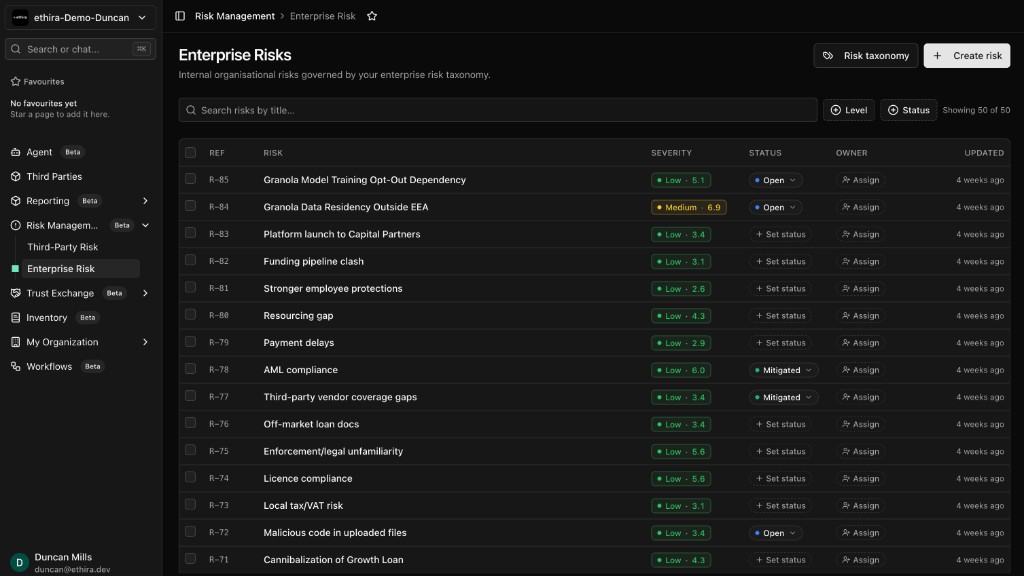Screen dimensions: 1024x576
Task: Click the search magnifier icon in sidebar
Action: (16, 49)
